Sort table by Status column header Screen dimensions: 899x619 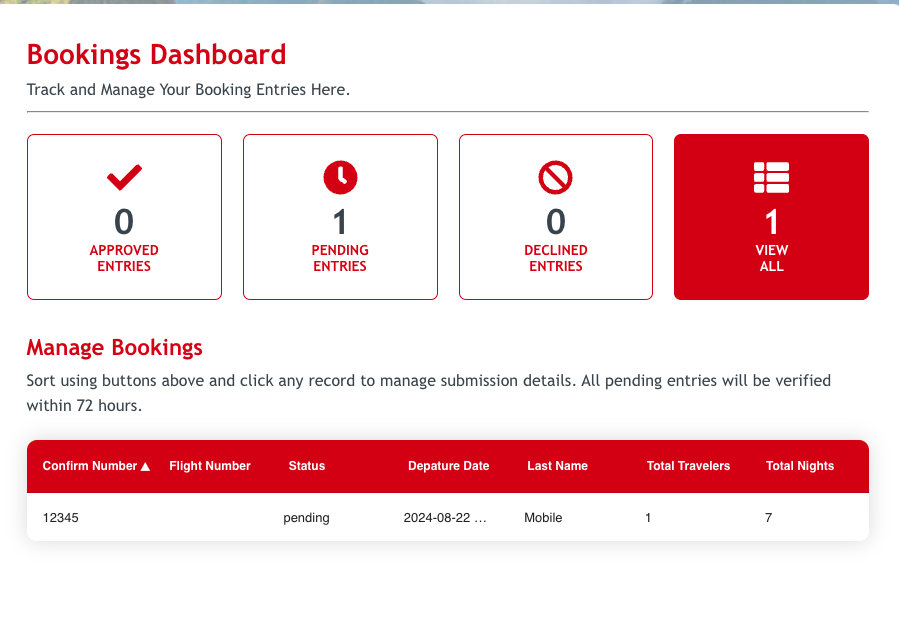[x=307, y=466]
